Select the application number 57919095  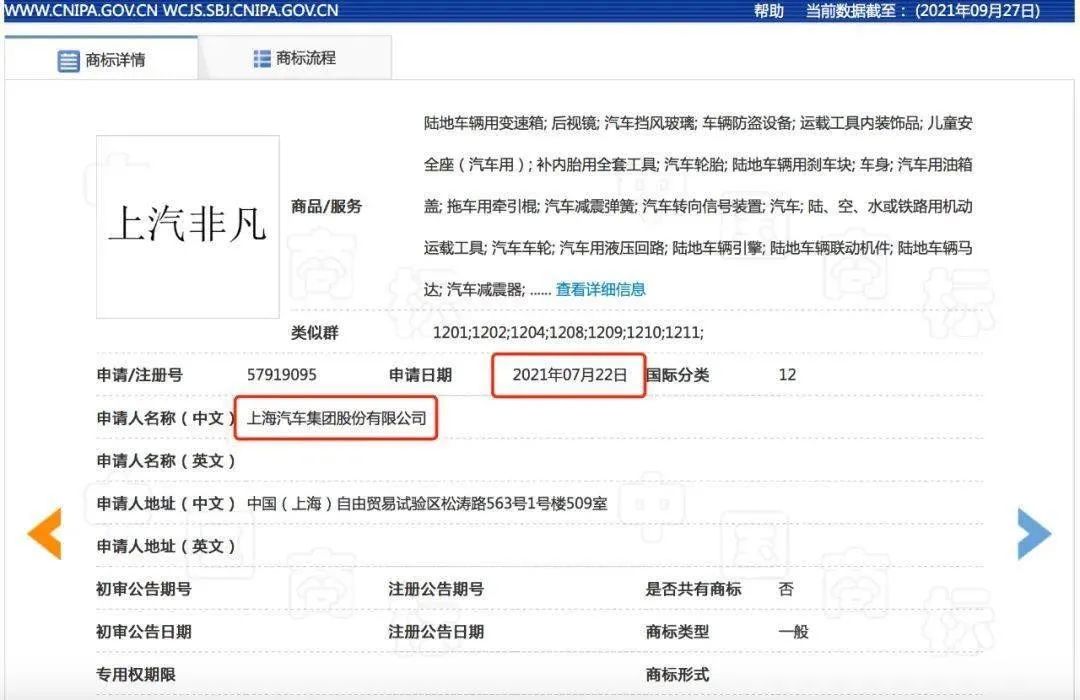pos(282,375)
